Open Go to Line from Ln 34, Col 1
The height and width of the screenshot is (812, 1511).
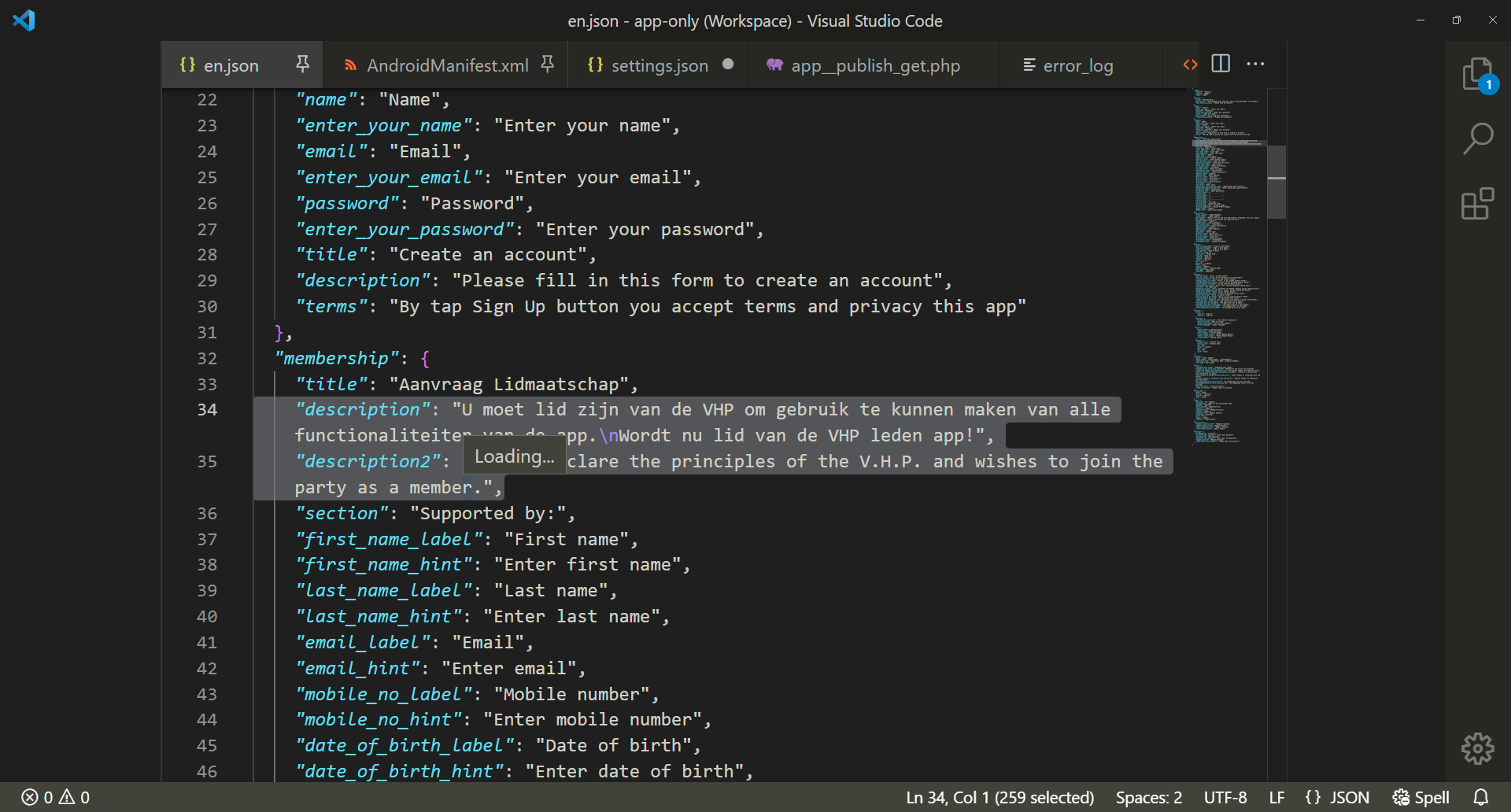click(x=999, y=797)
